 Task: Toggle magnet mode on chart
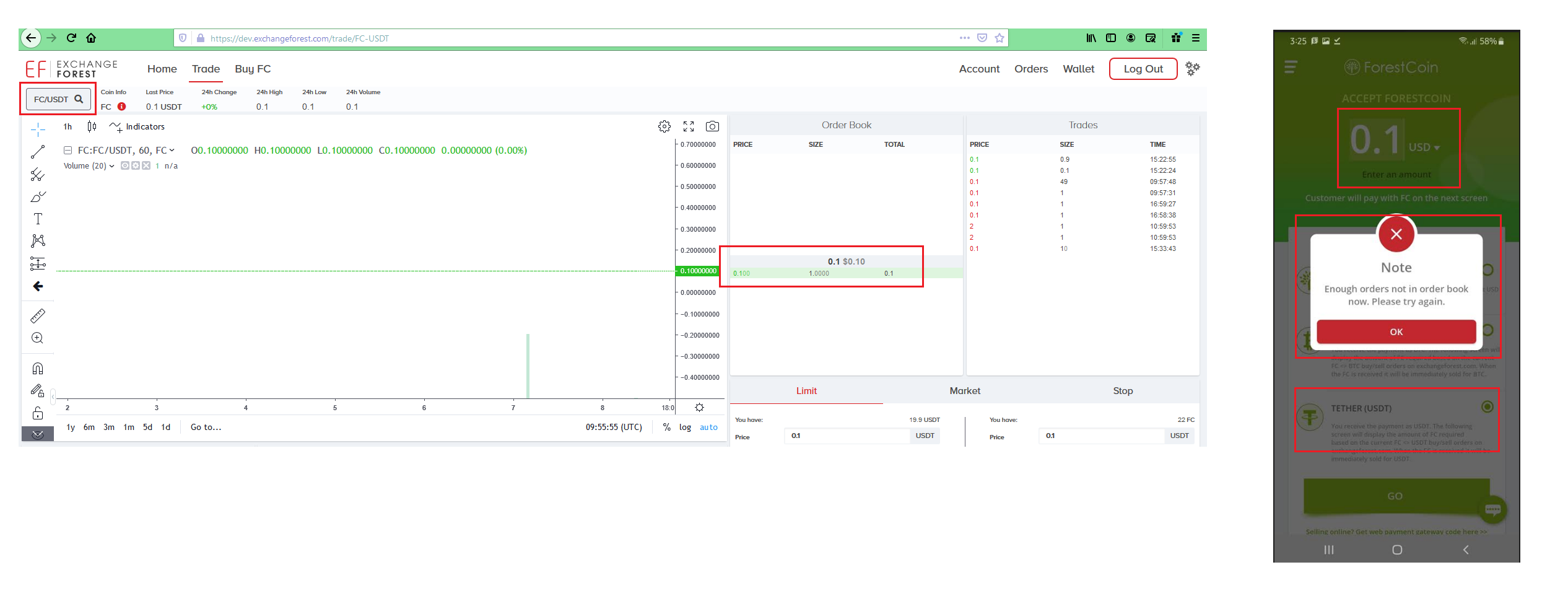point(38,369)
